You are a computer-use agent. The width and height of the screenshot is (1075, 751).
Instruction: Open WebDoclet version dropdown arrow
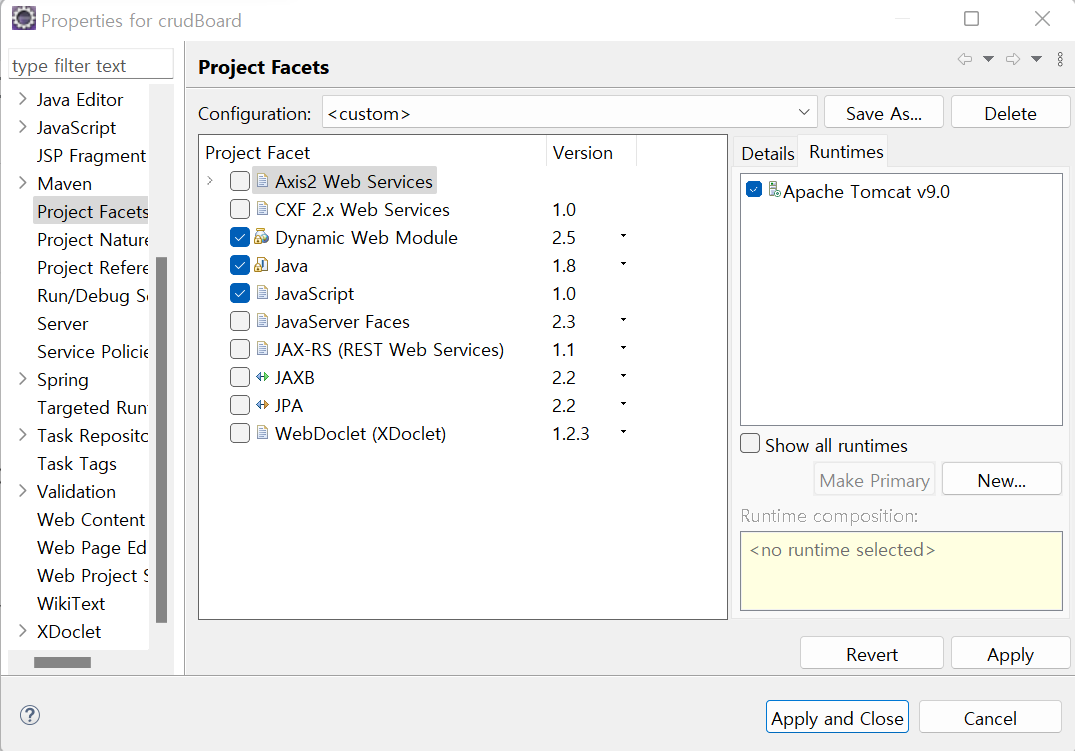point(623,432)
